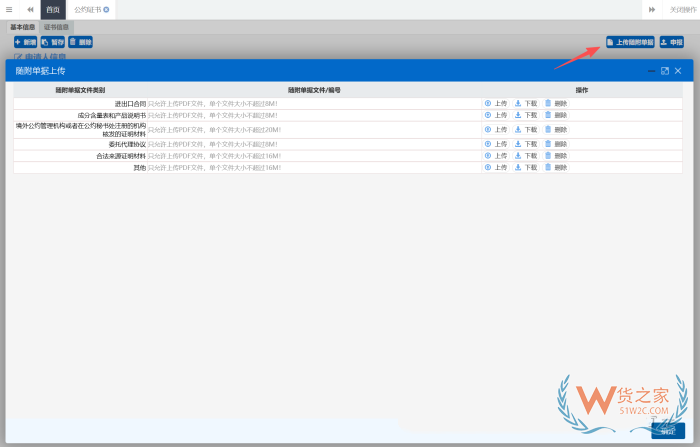Click the file field for 成分含量表和产品说明书
The image size is (700, 447).
(x=314, y=115)
